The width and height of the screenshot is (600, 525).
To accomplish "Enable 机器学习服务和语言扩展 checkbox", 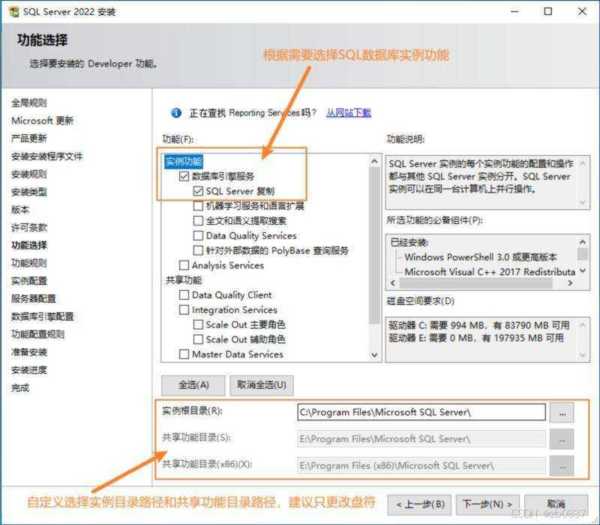I will (198, 206).
